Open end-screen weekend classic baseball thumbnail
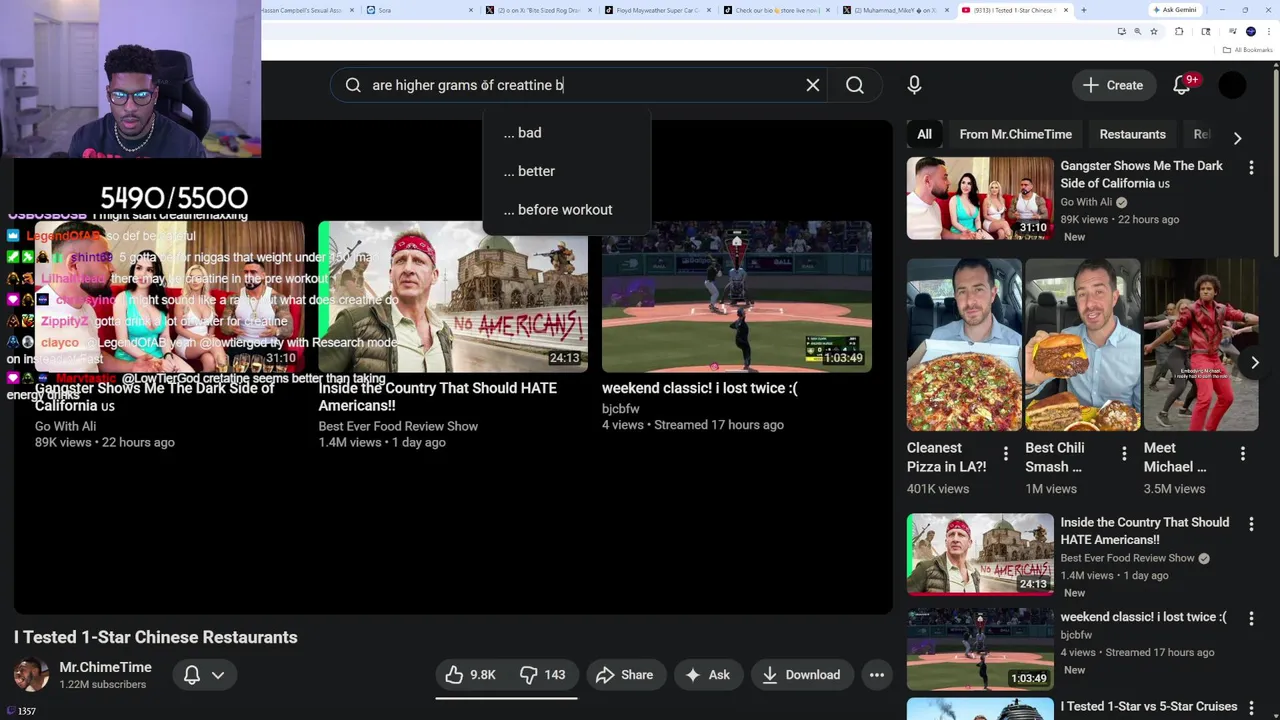1280x720 pixels. tap(737, 297)
